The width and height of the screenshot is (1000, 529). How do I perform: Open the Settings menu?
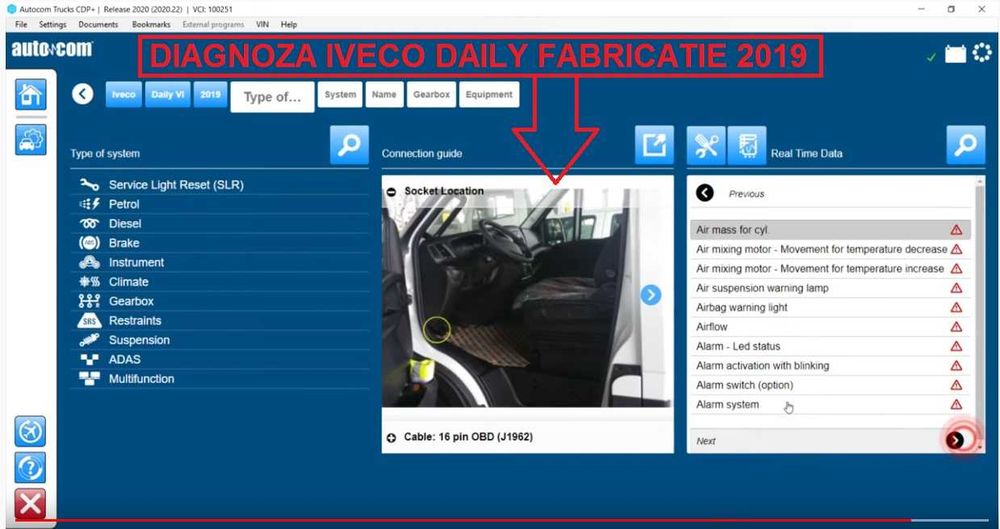[52, 24]
